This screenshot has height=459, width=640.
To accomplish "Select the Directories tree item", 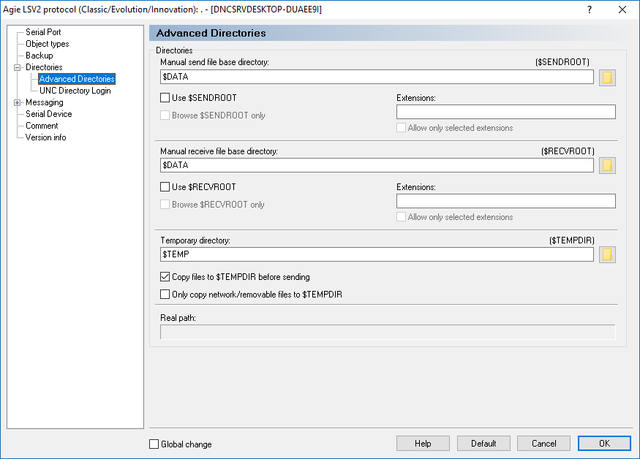I will (44, 67).
